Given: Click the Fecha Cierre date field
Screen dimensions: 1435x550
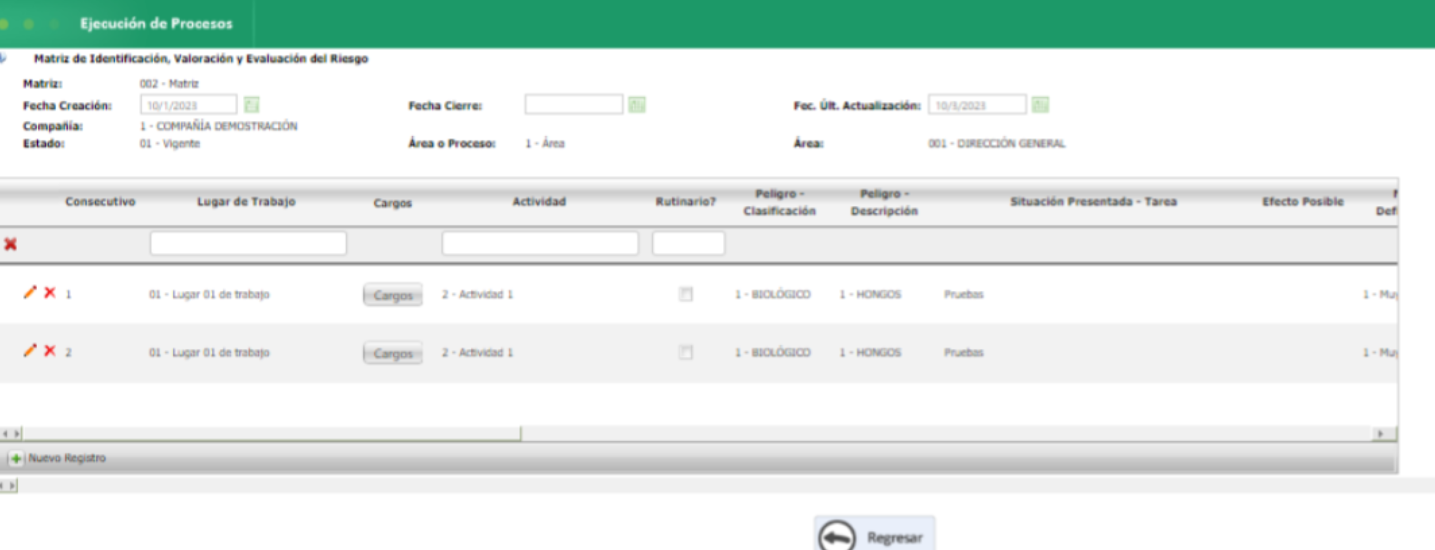Looking at the screenshot, I should click(574, 104).
